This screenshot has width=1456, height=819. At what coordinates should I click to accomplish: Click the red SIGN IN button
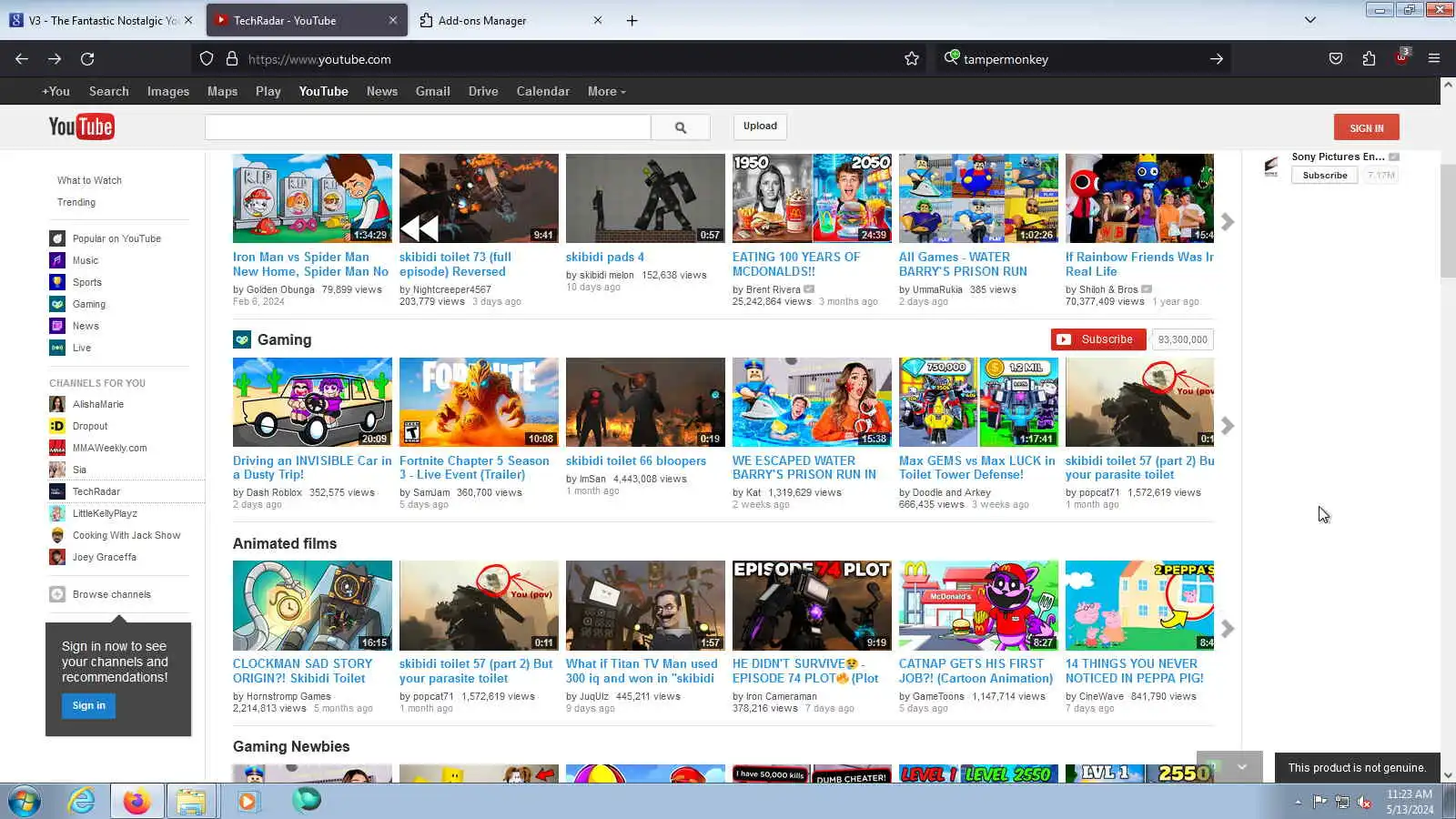(x=1367, y=127)
